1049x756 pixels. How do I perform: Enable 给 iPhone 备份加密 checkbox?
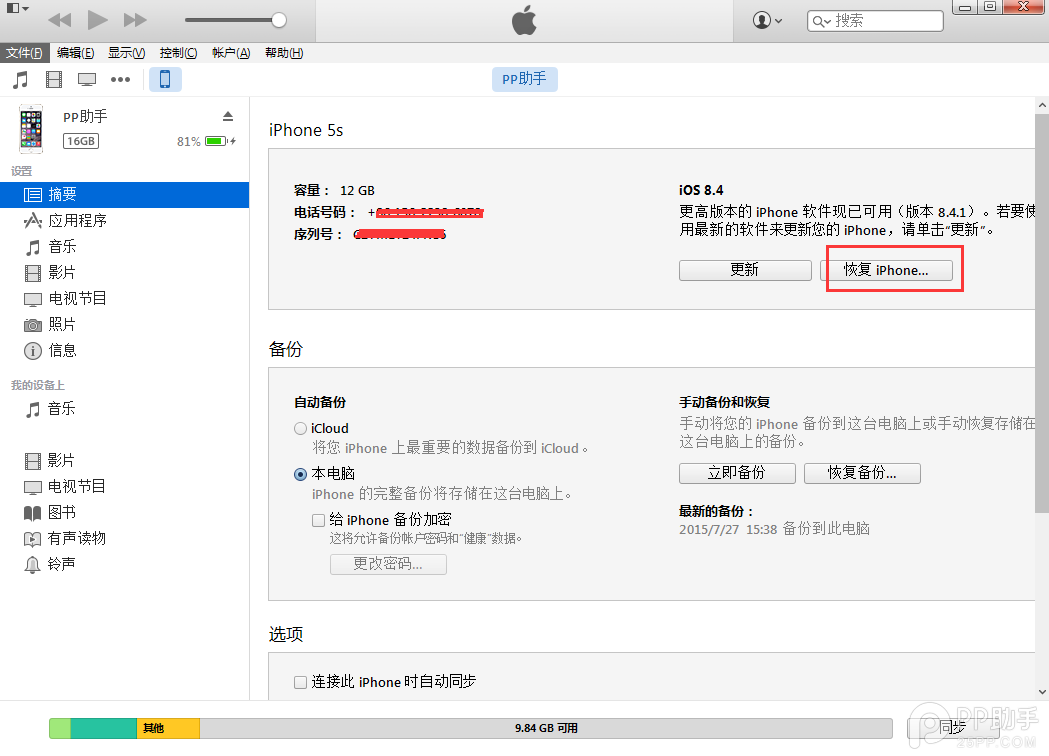[318, 521]
